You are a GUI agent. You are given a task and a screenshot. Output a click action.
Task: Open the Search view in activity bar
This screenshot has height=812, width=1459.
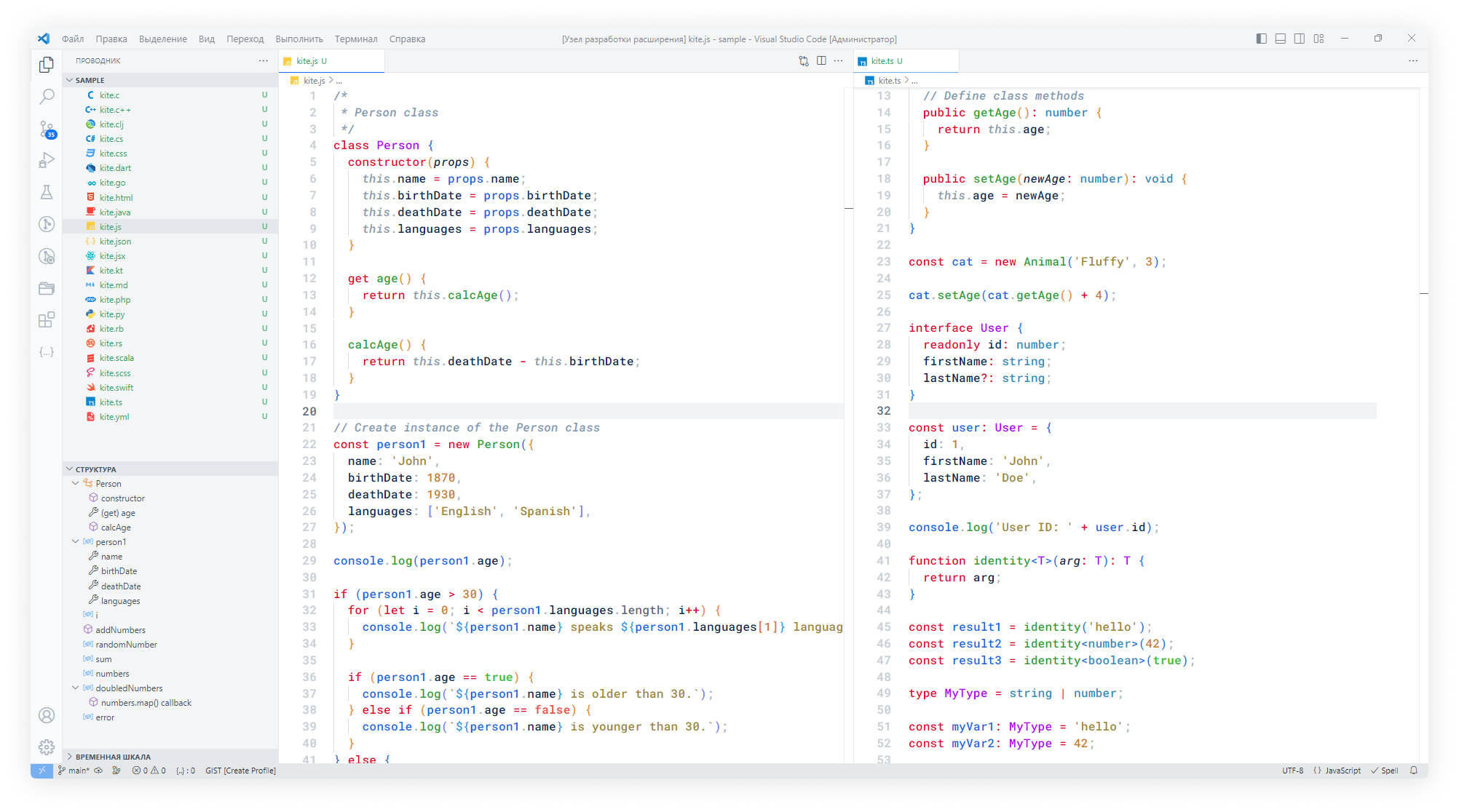click(x=47, y=96)
